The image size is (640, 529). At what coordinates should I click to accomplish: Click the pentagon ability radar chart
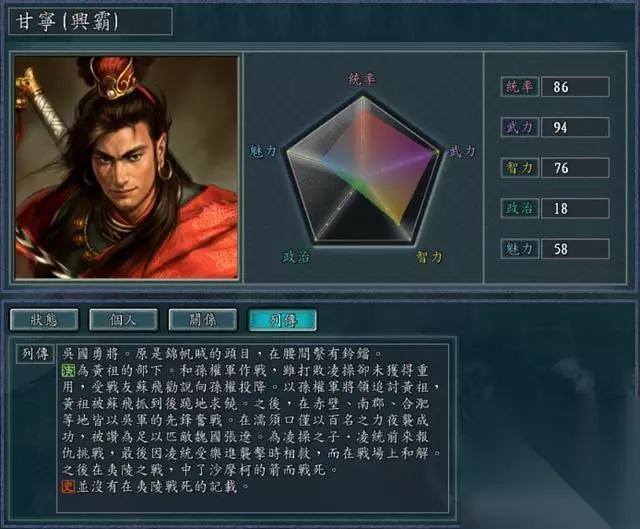coord(362,169)
